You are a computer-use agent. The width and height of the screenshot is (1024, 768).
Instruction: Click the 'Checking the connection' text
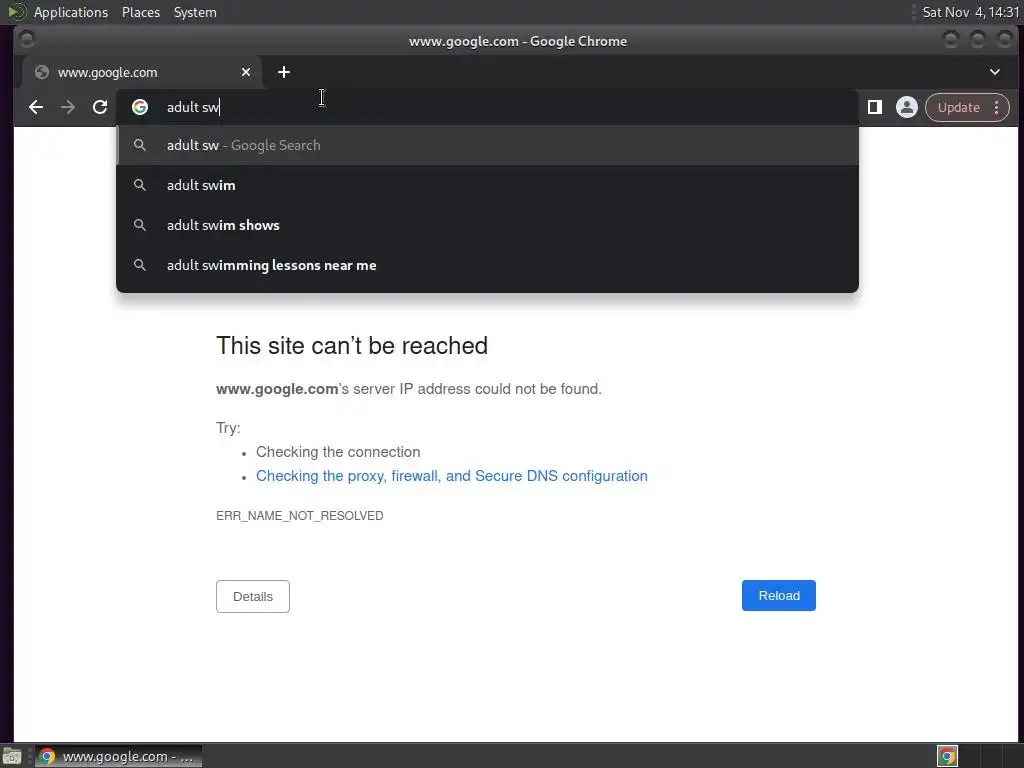point(338,452)
